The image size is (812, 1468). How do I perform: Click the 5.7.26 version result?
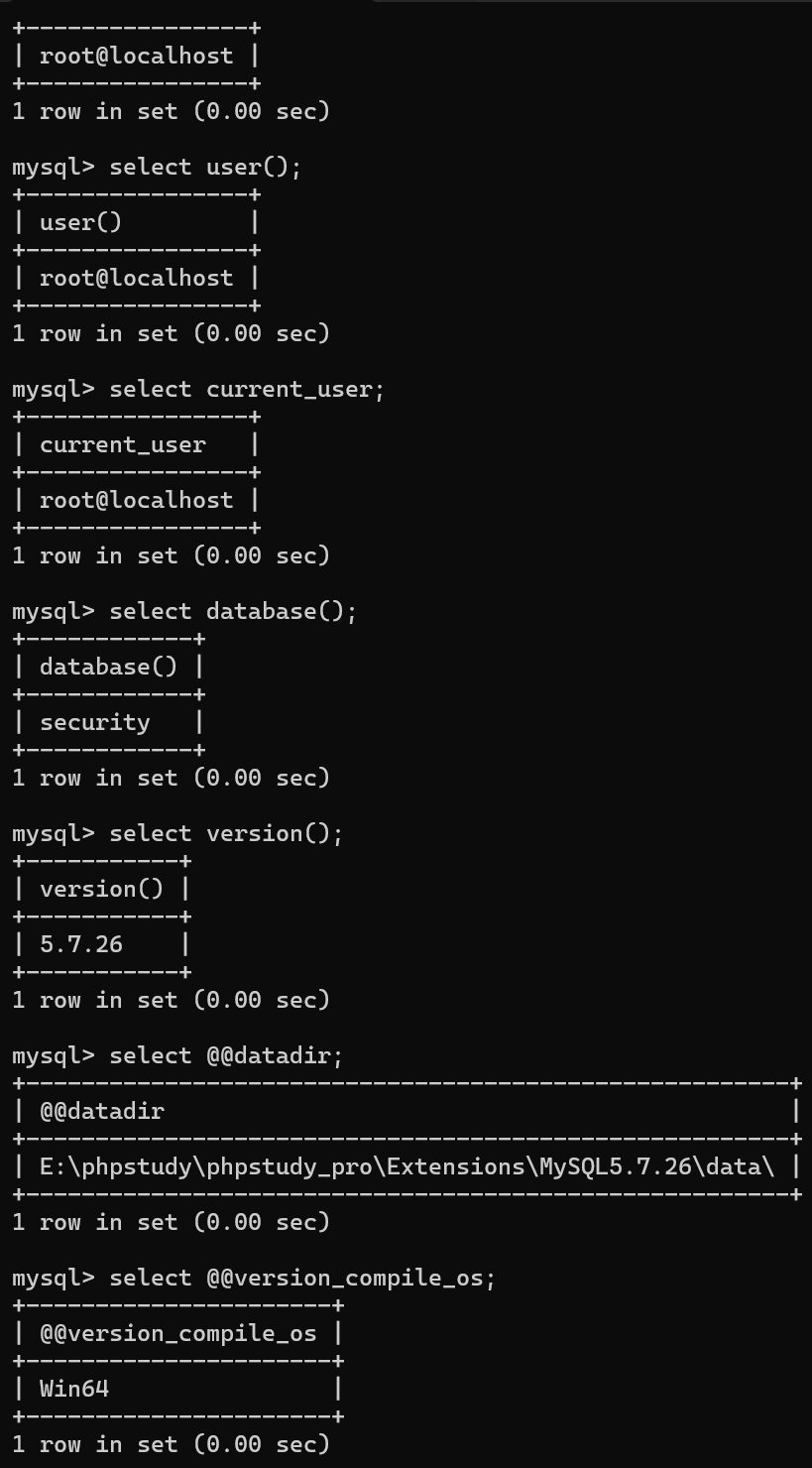pos(81,944)
